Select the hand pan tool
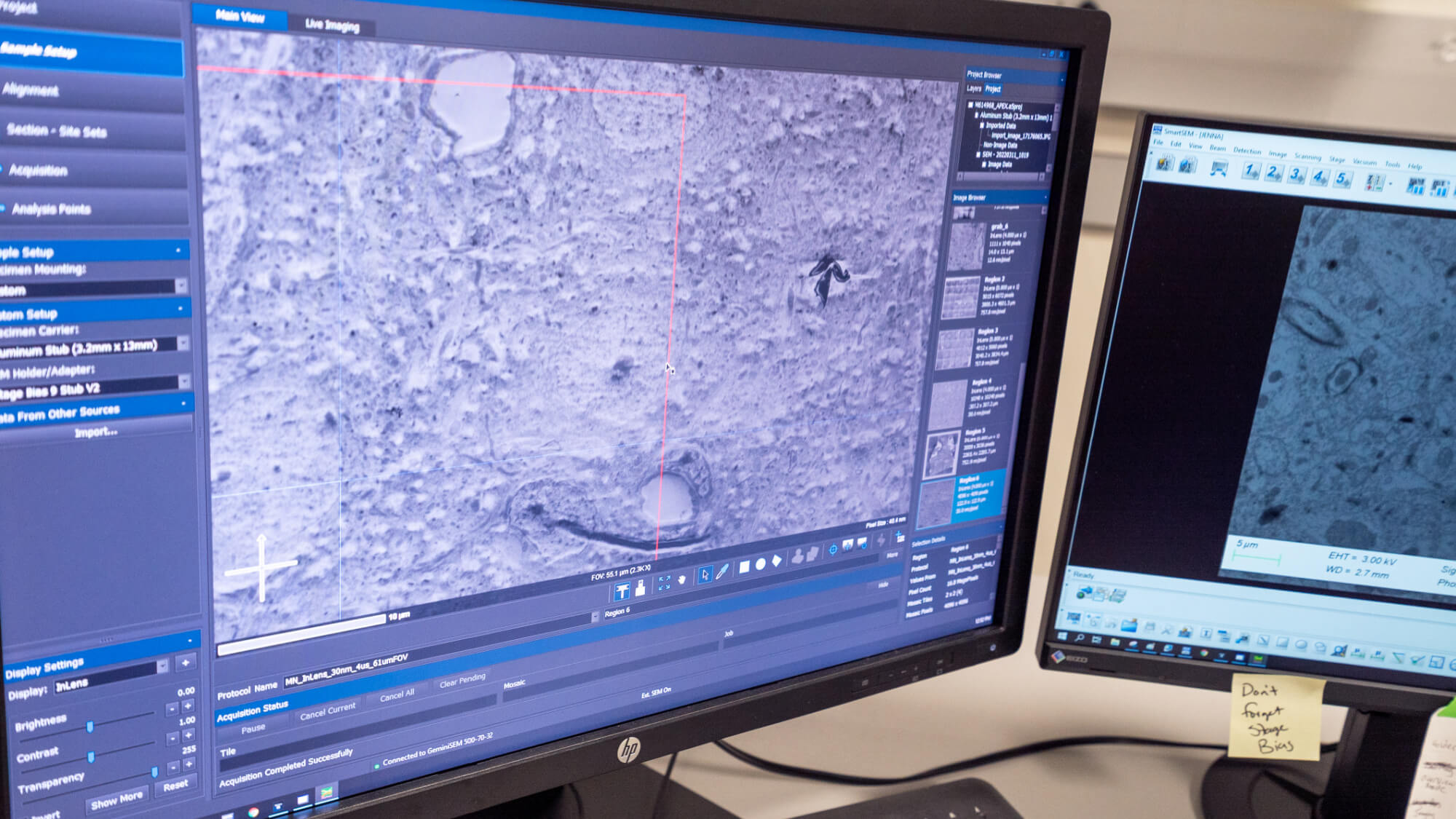This screenshot has width=1456, height=819. (682, 580)
